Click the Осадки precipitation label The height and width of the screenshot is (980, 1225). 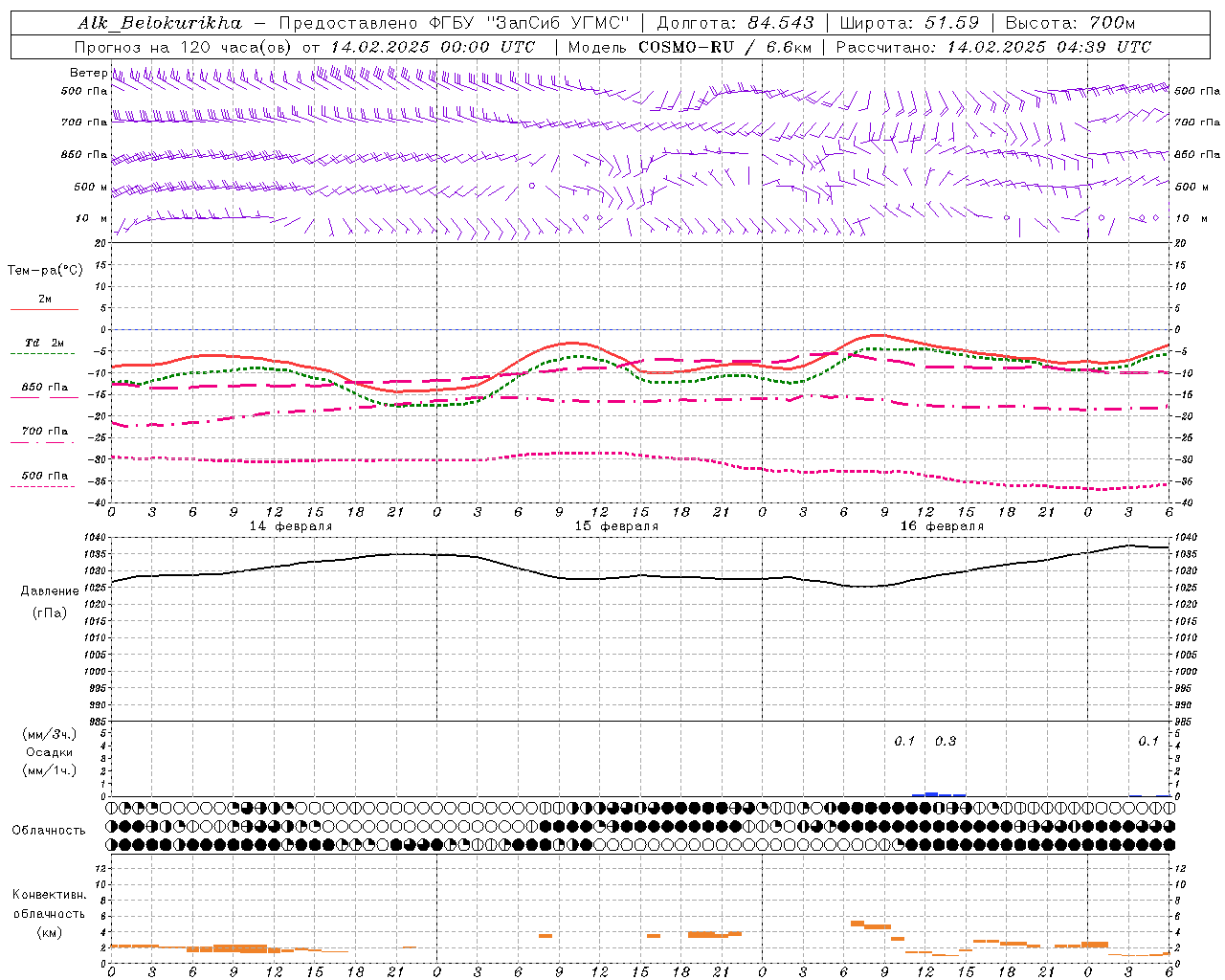pyautogui.click(x=50, y=752)
